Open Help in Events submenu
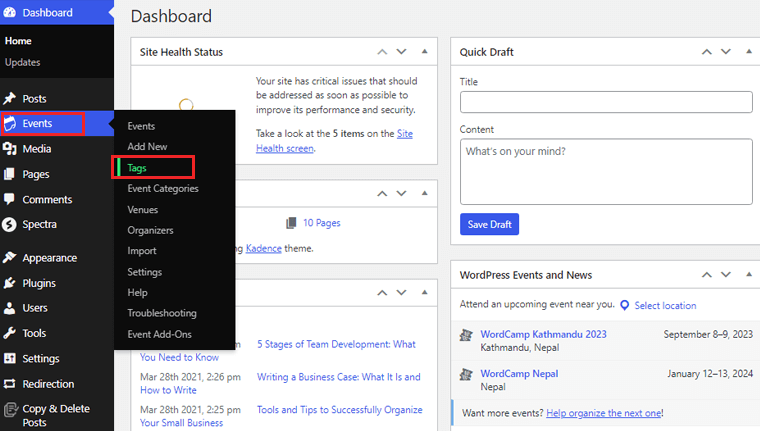760x431 pixels. tap(137, 292)
